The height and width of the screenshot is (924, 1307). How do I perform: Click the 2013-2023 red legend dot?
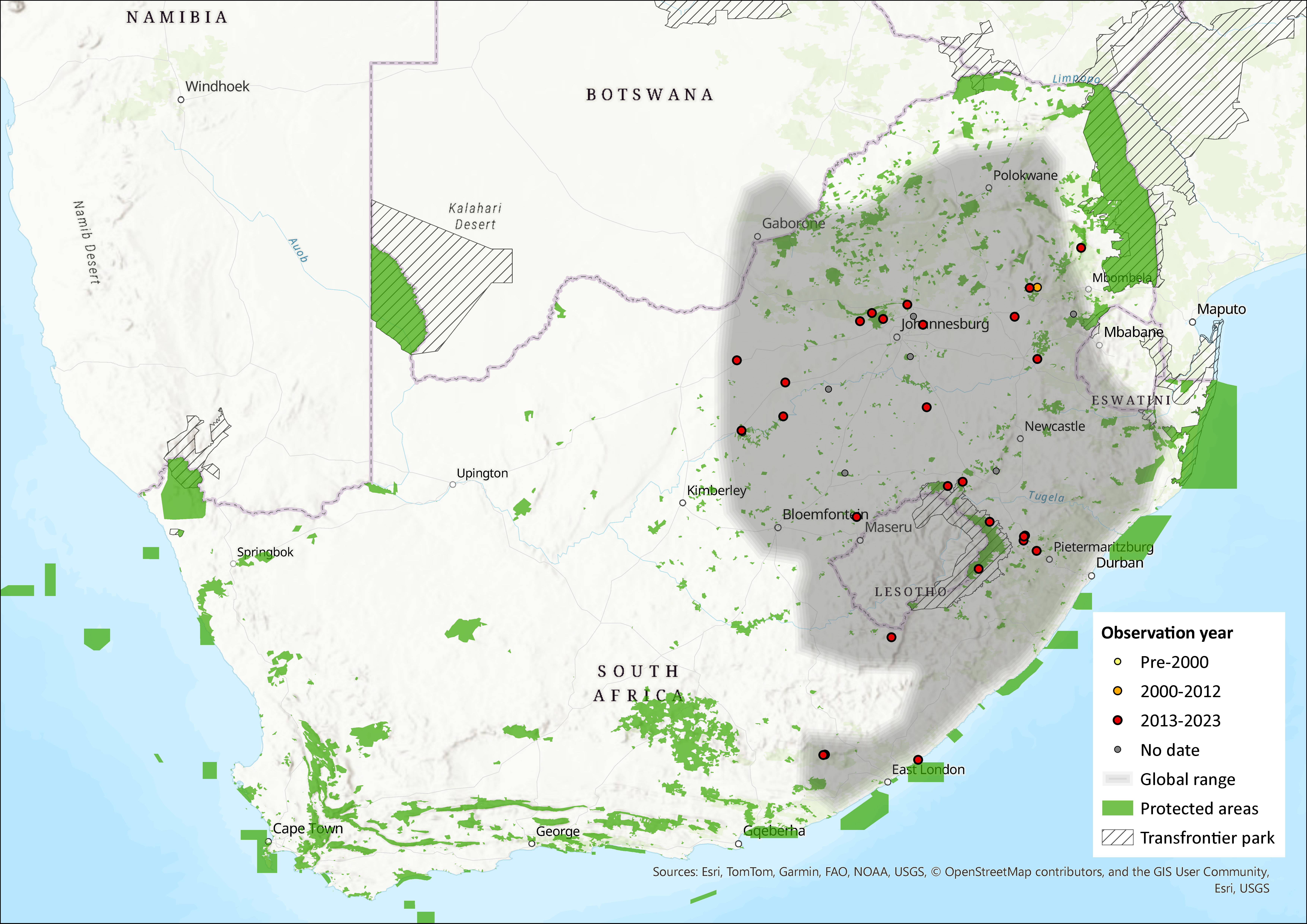(1117, 720)
